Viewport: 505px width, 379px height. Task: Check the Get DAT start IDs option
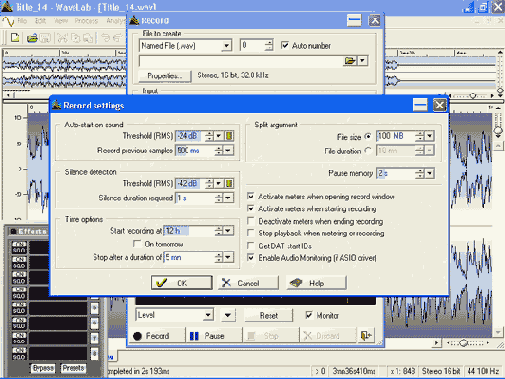click(251, 246)
